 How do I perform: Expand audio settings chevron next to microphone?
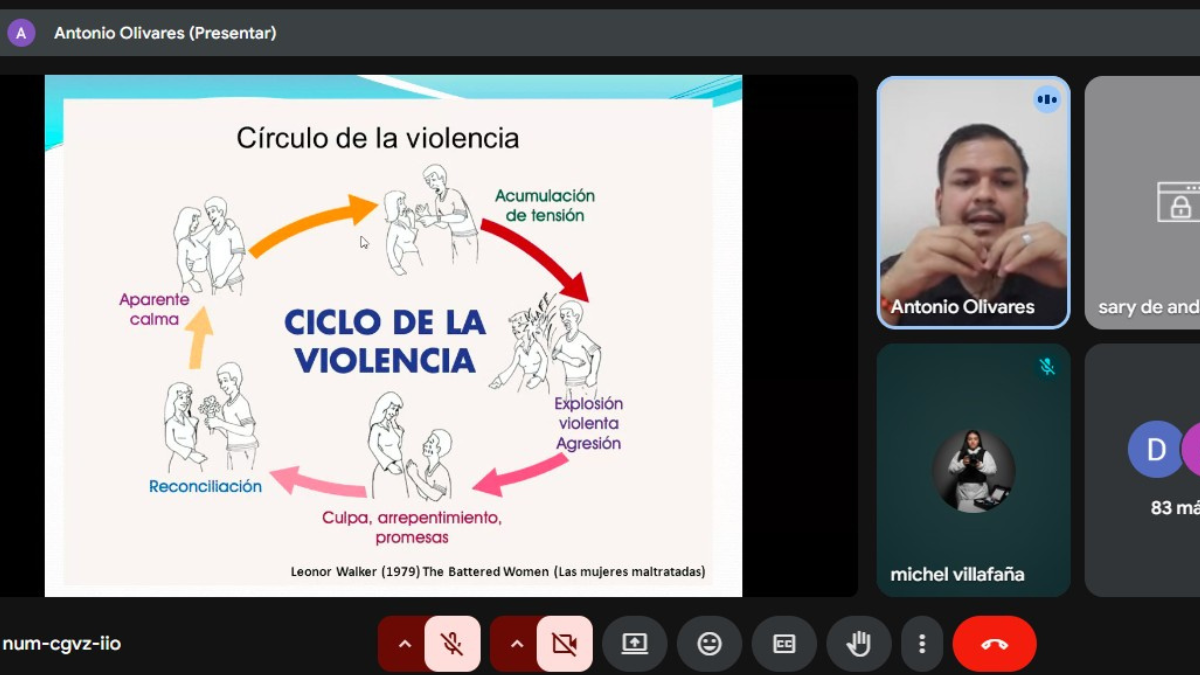tap(404, 644)
